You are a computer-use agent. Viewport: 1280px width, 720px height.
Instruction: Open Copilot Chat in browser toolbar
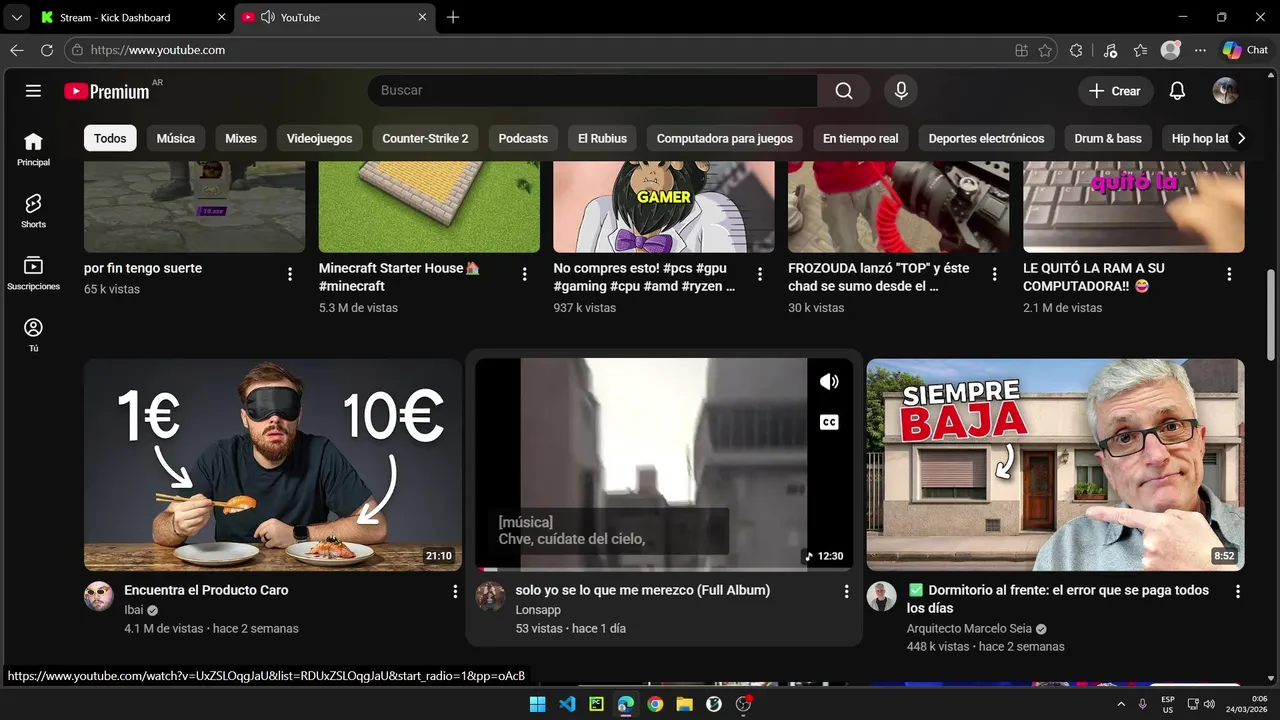1245,50
